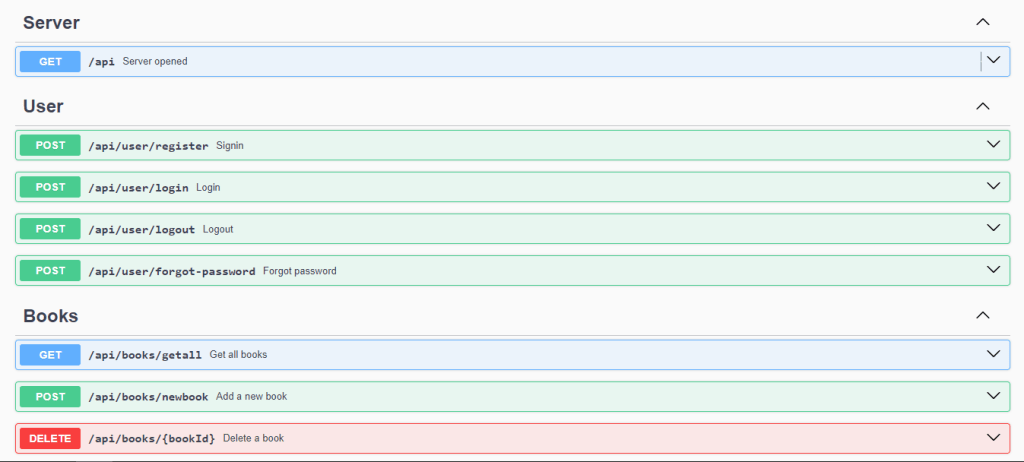Expand the /api/books/getall row arrow
Image resolution: width=1024 pixels, height=462 pixels.
[993, 354]
